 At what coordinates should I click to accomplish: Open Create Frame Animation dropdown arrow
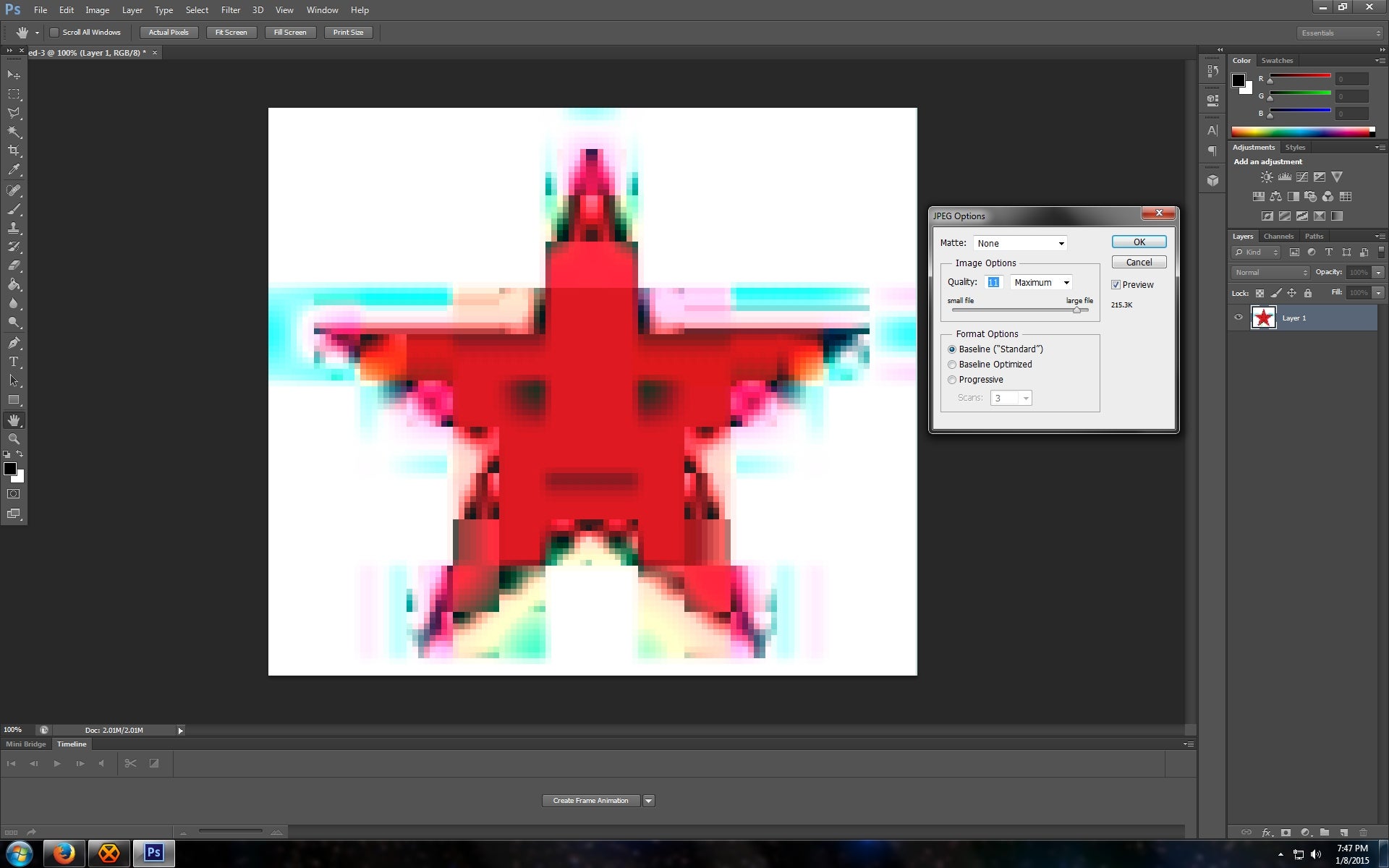click(649, 801)
